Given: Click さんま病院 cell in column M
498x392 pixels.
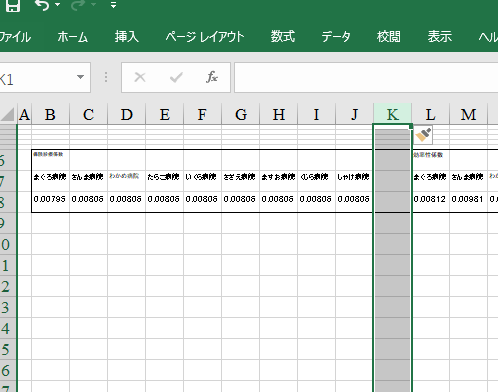Looking at the screenshot, I should coord(468,181).
